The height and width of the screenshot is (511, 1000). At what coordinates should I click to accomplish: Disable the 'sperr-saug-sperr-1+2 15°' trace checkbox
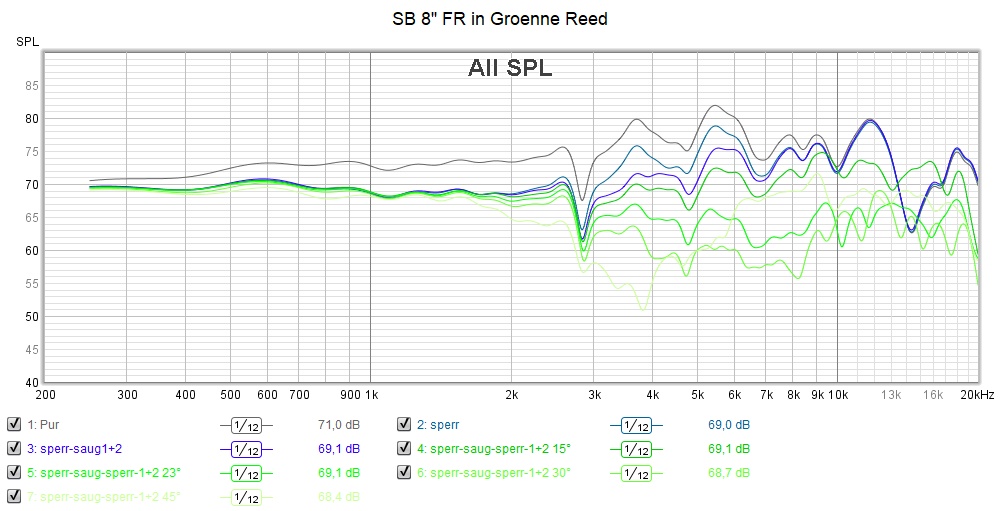pyautogui.click(x=404, y=449)
